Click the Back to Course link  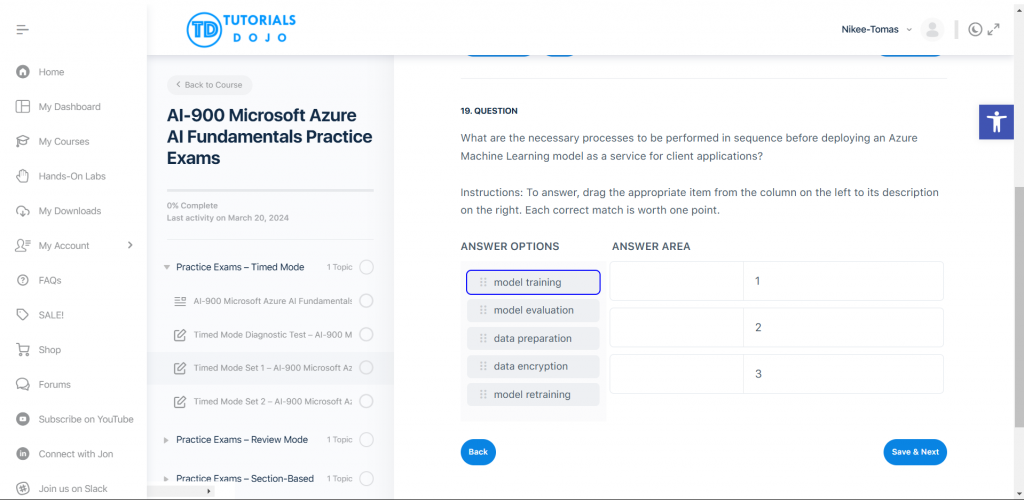(x=209, y=85)
